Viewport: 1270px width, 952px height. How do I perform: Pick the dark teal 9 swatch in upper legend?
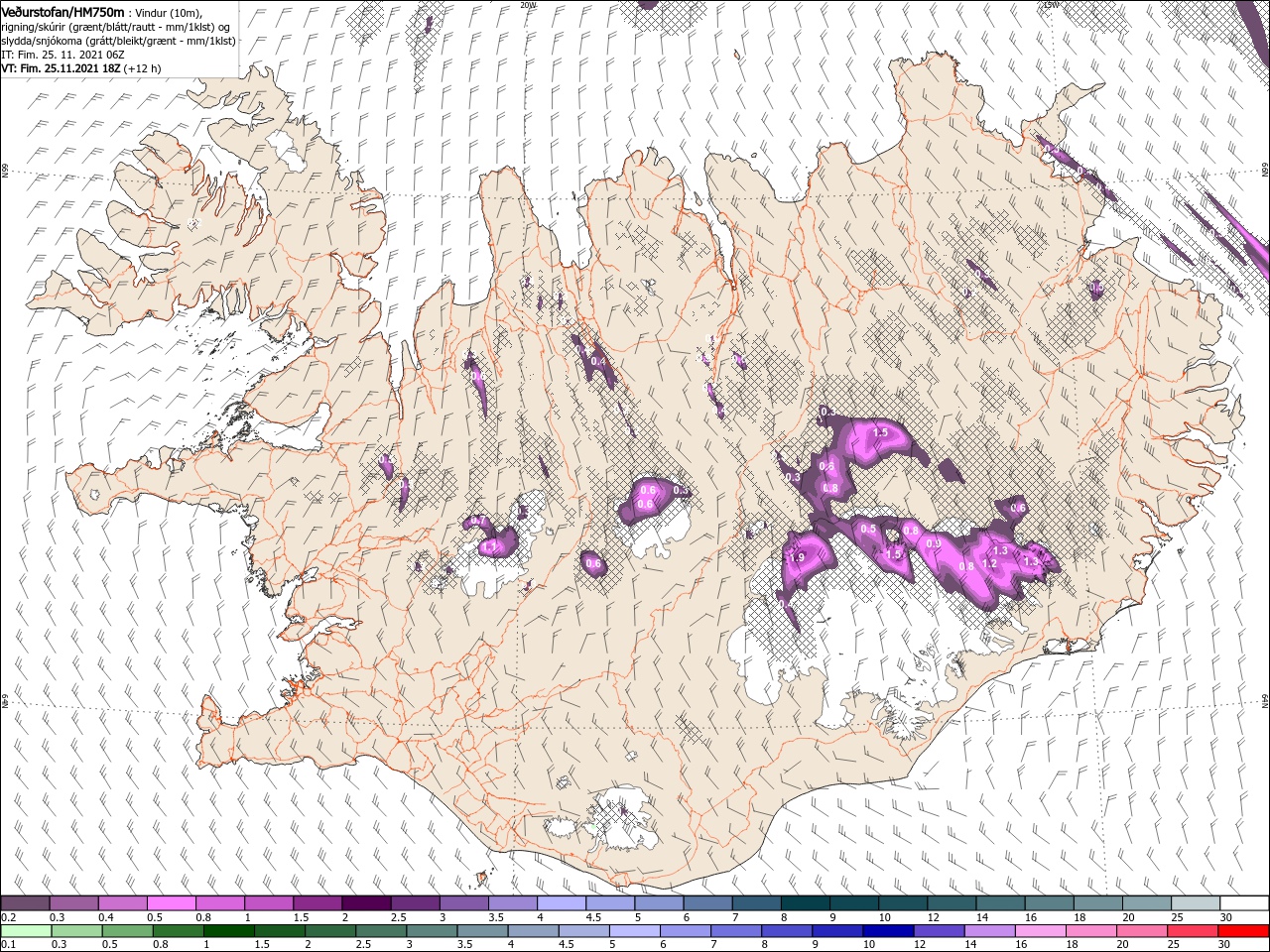(853, 903)
